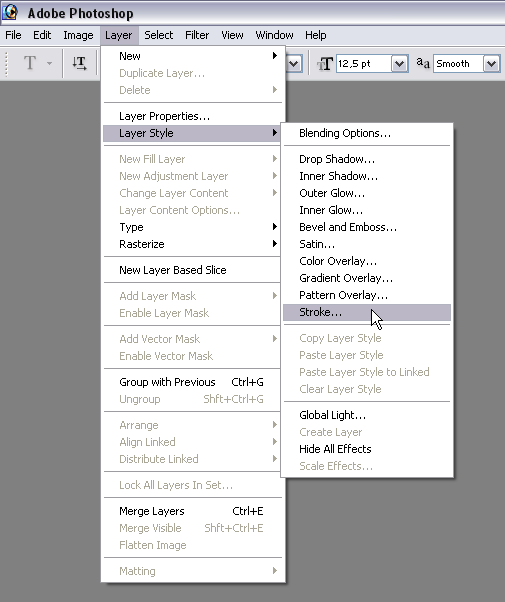Select Drop Shadow… layer style

(x=367, y=159)
